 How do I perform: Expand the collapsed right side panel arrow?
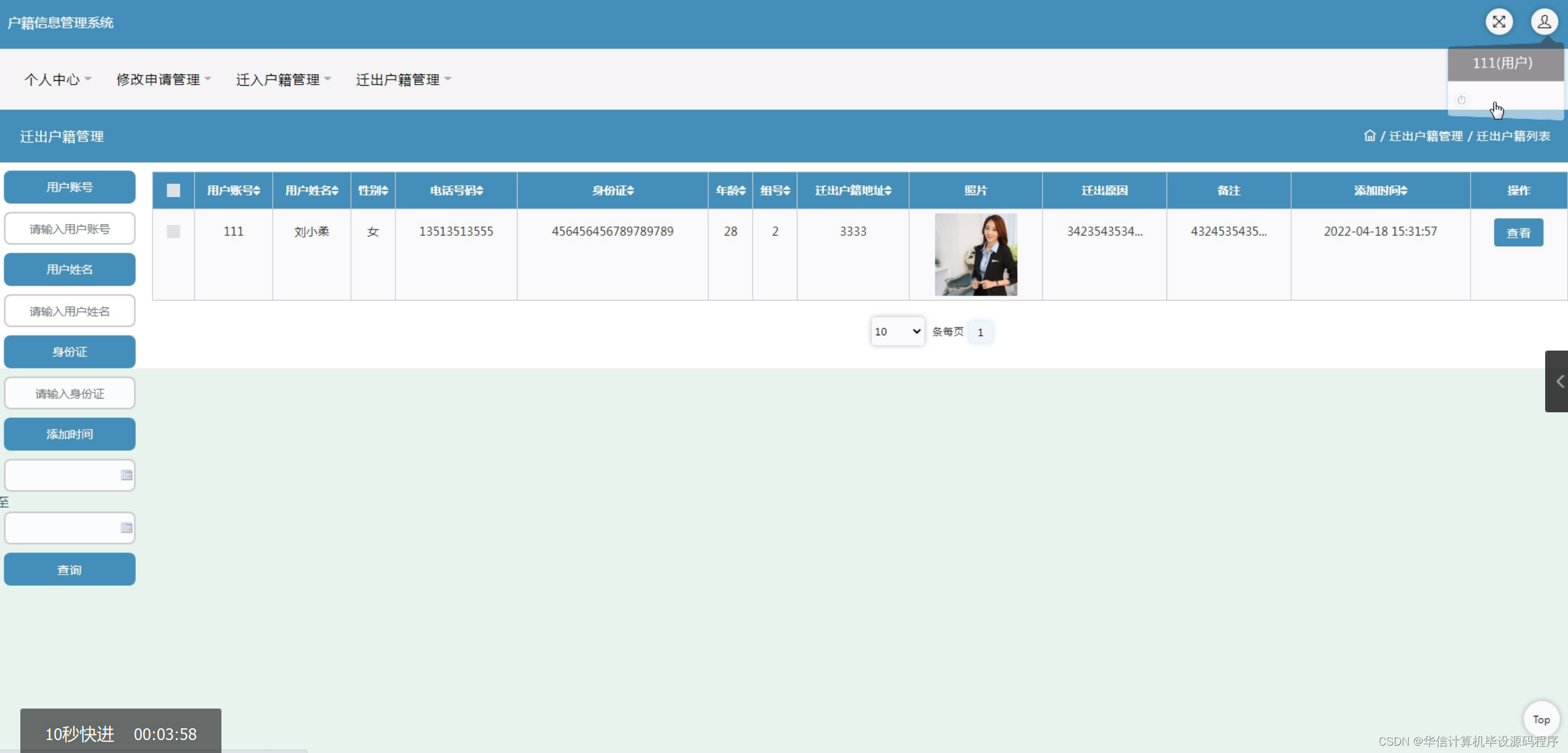click(x=1558, y=381)
